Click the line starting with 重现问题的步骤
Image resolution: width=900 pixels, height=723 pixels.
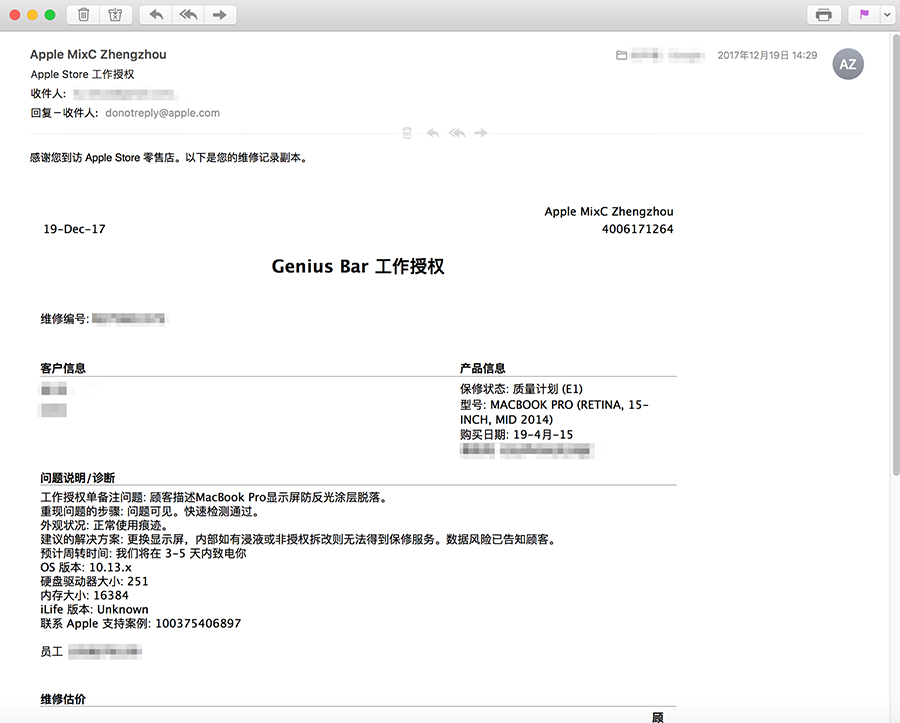151,512
